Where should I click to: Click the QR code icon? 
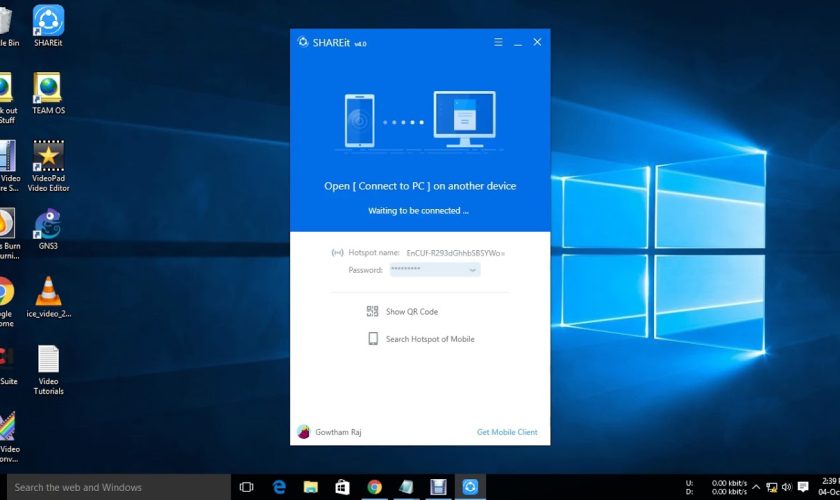372,311
